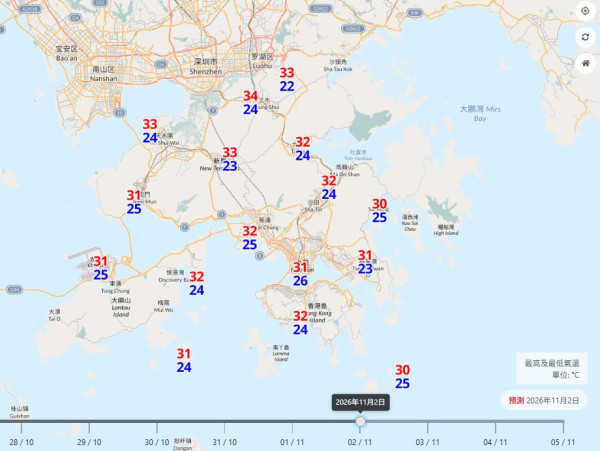Select 29 / 10 on the timeline
600x451 pixels.
(89, 442)
